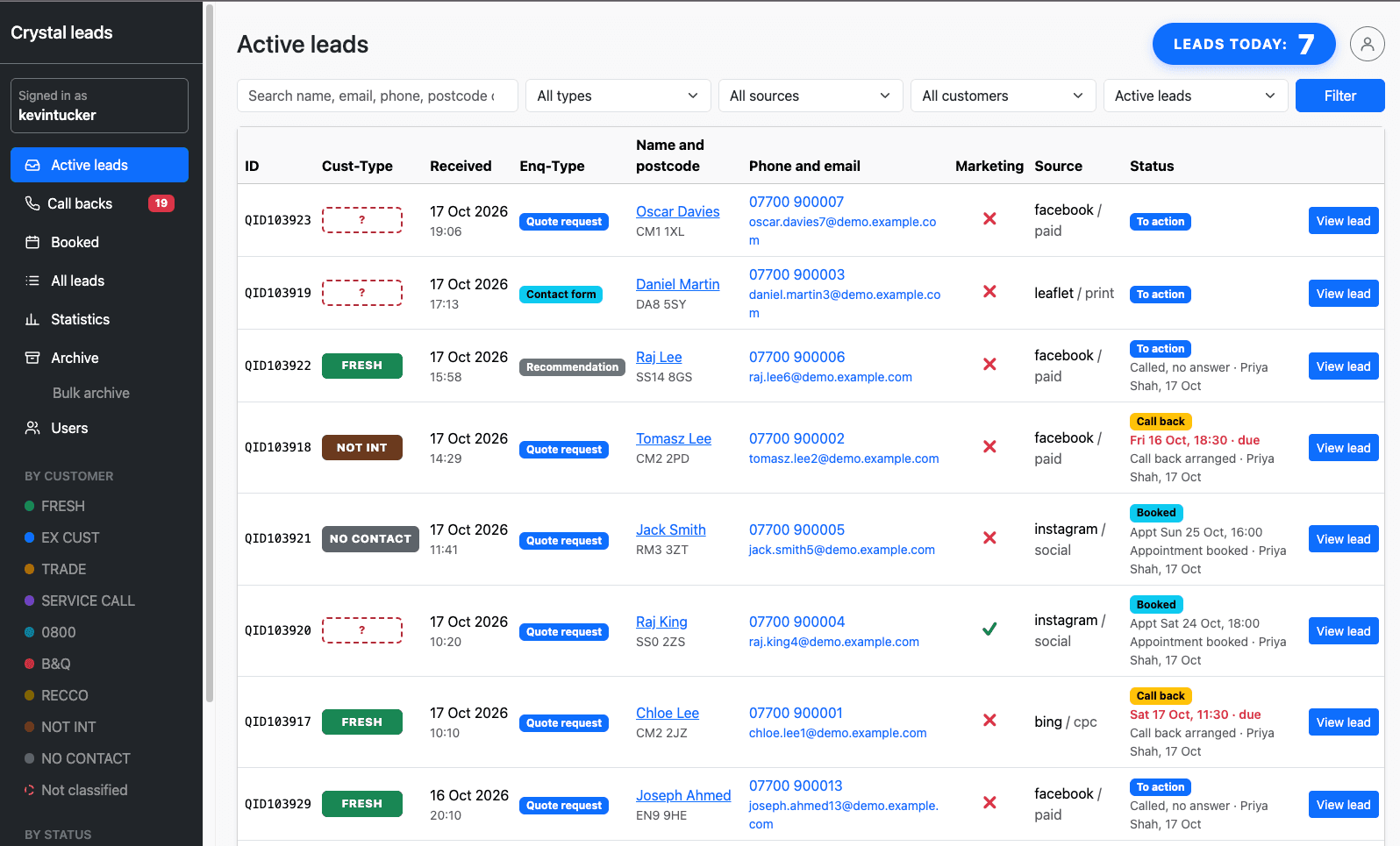Click the Users people icon
Viewport: 1400px width, 846px height.
pos(32,428)
